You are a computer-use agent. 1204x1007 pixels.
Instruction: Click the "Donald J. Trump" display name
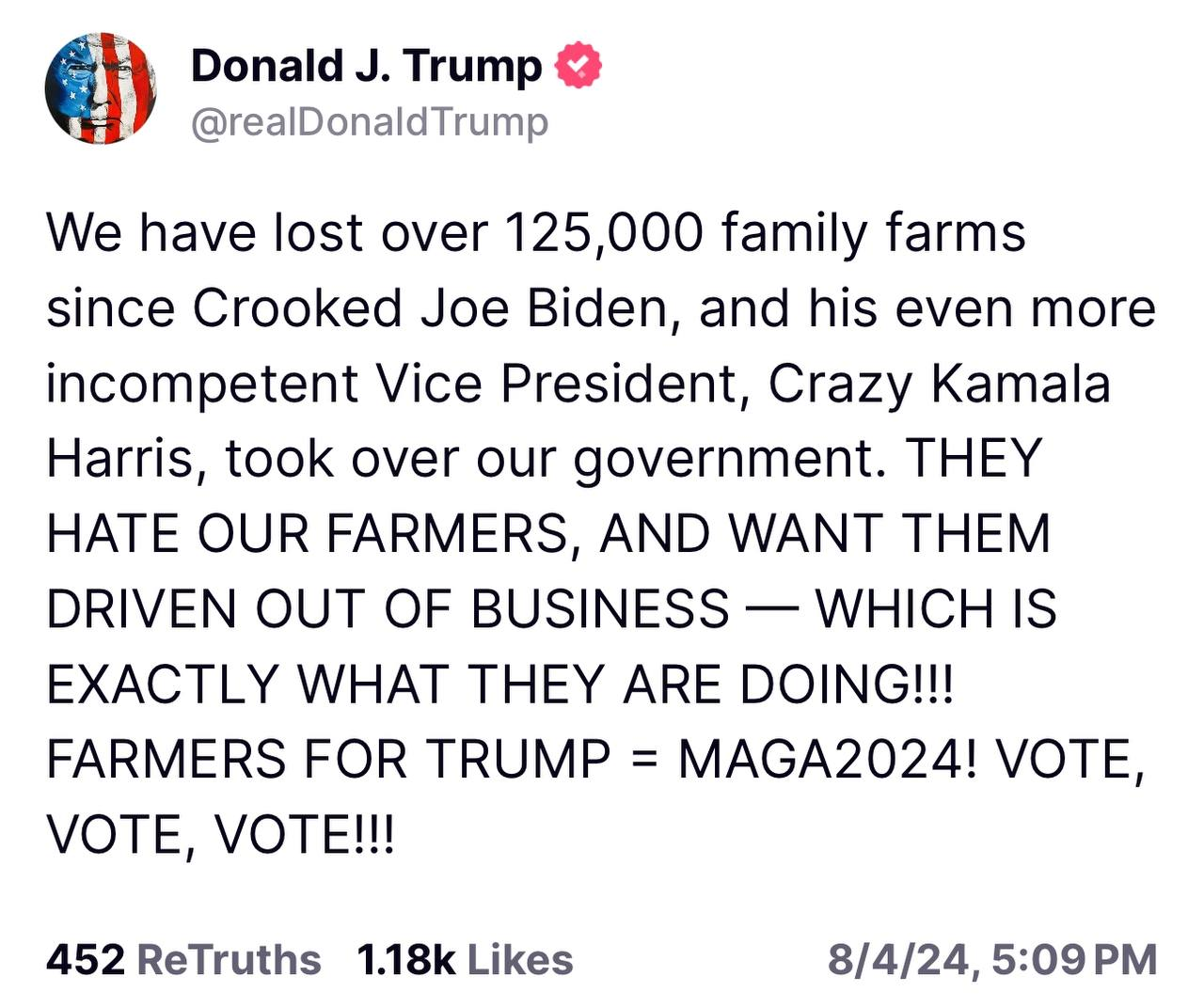[366, 66]
